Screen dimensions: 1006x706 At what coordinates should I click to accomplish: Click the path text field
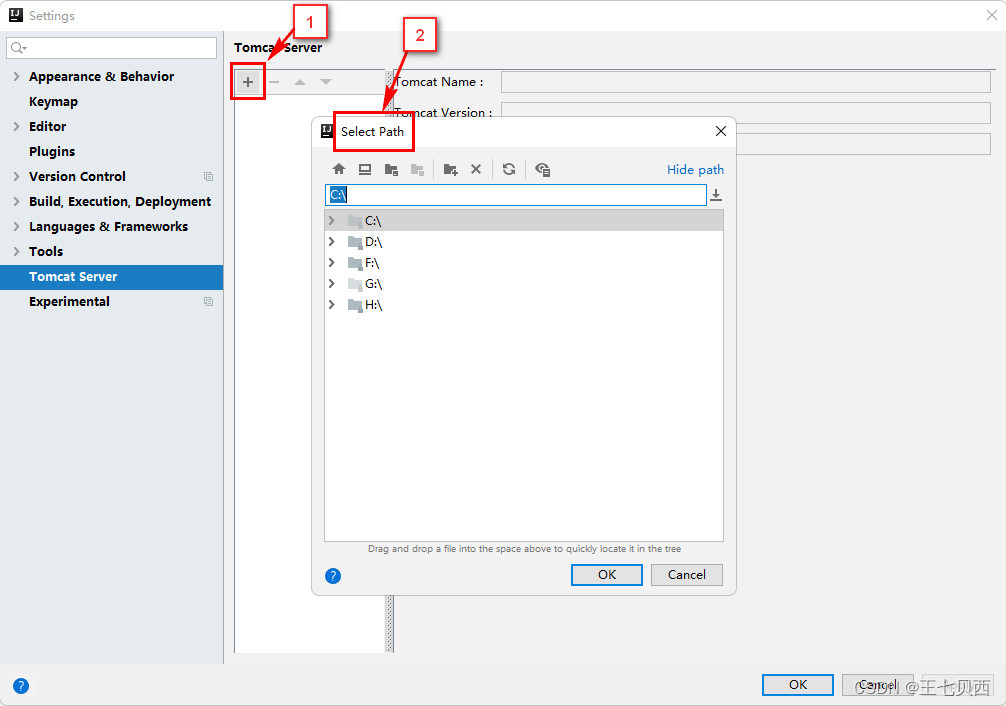516,194
